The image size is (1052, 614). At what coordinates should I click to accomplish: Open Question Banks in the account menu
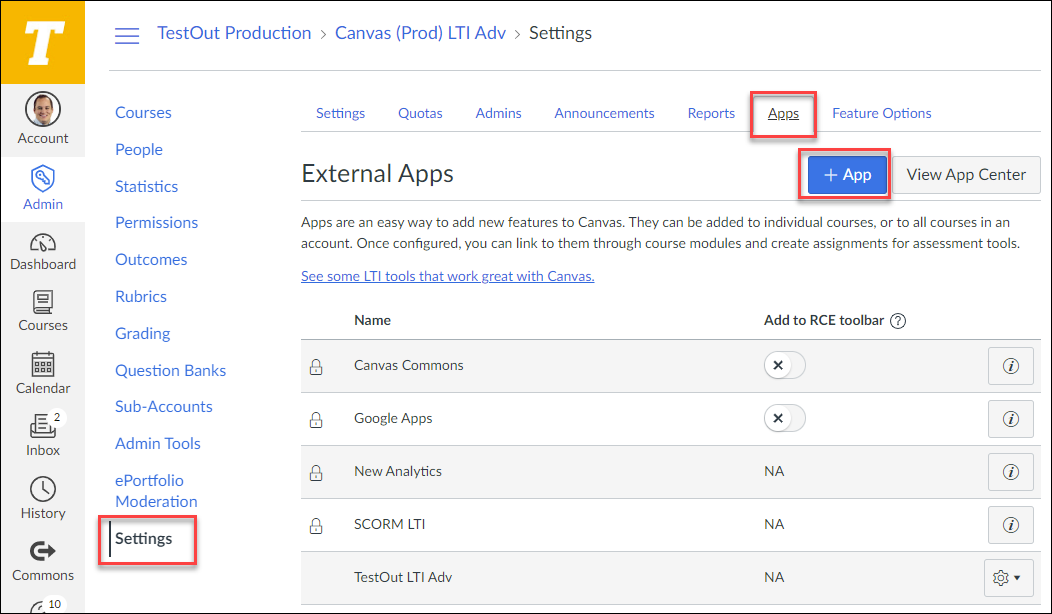tap(170, 370)
